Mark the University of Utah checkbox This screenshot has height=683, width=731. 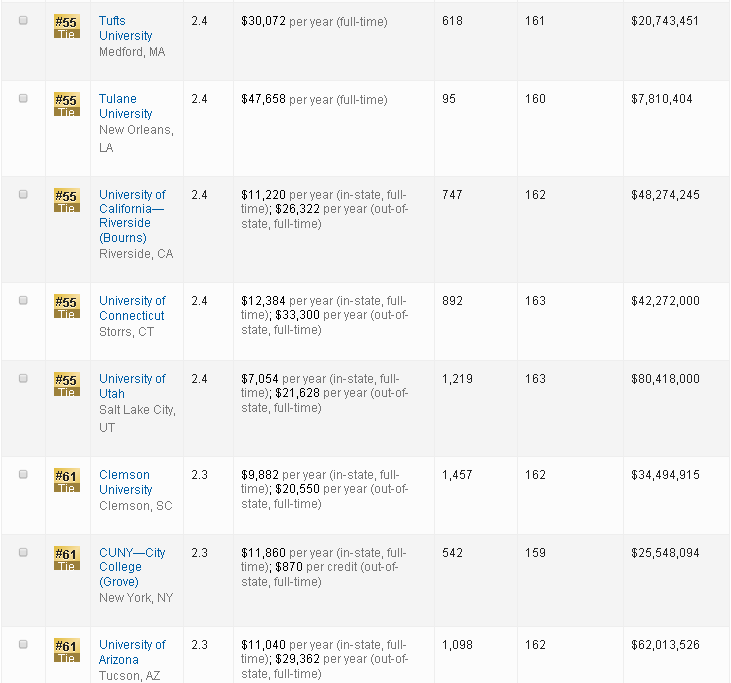(x=23, y=379)
